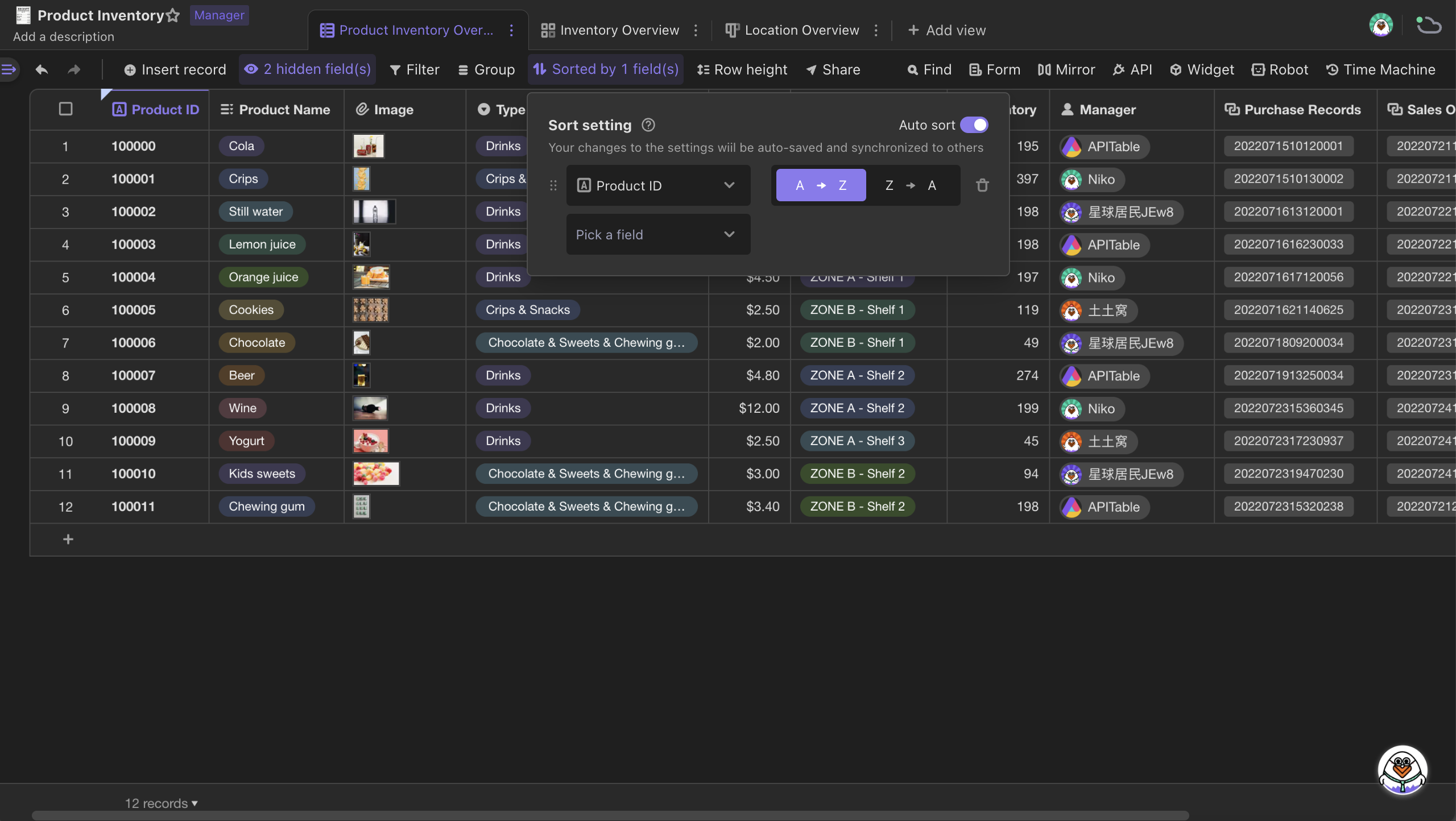Select the 100005 Product ID cell
This screenshot has width=1456, height=821.
tap(133, 310)
